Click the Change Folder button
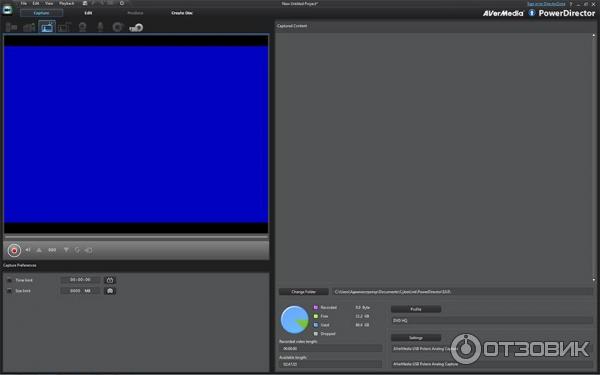 point(303,292)
